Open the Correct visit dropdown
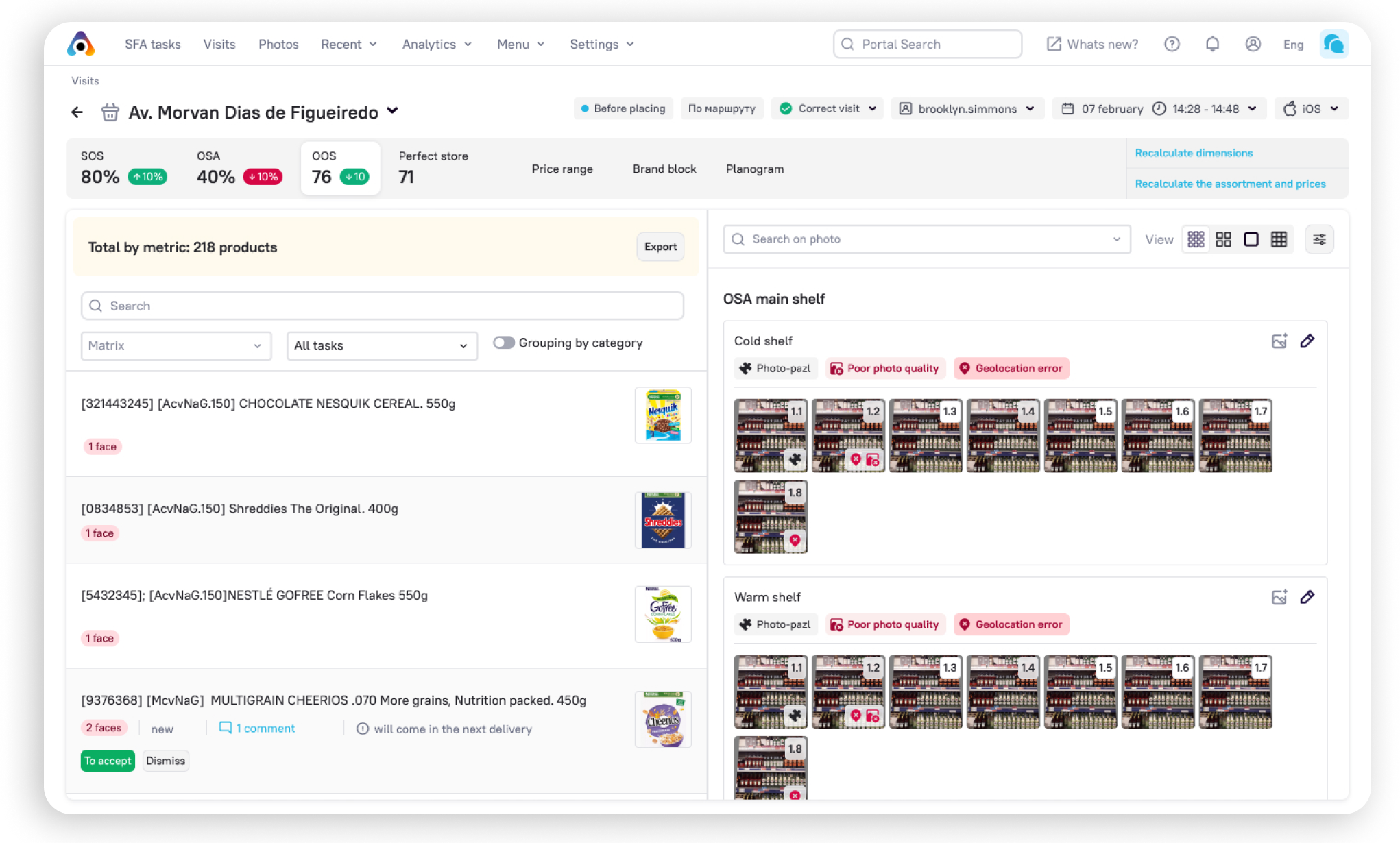This screenshot has height=843, width=1400. click(828, 109)
